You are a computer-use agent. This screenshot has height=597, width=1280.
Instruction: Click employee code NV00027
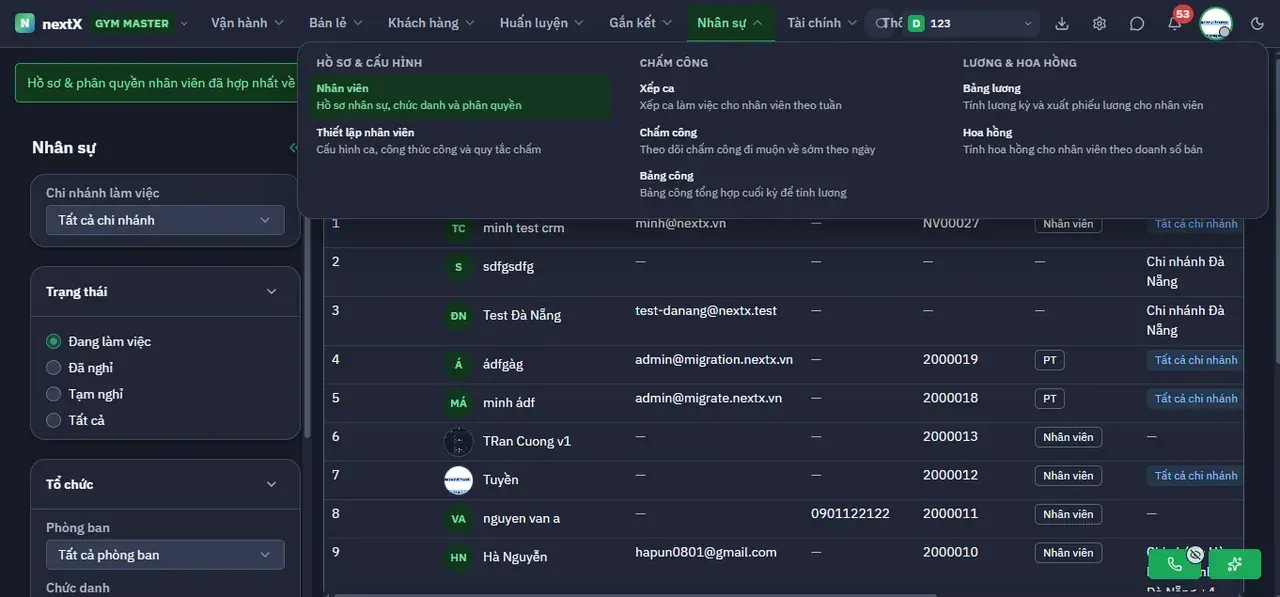coord(951,223)
